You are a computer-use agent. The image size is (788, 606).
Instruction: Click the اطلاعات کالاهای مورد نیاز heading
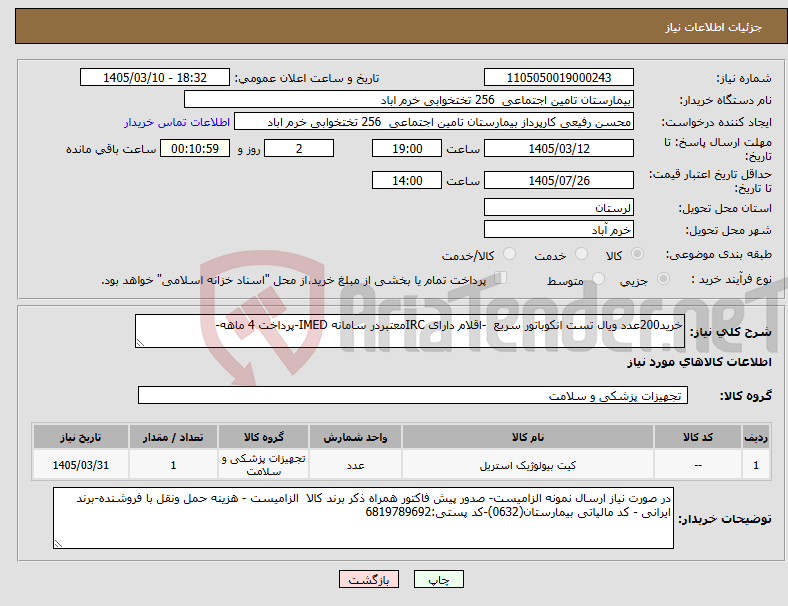[699, 362]
